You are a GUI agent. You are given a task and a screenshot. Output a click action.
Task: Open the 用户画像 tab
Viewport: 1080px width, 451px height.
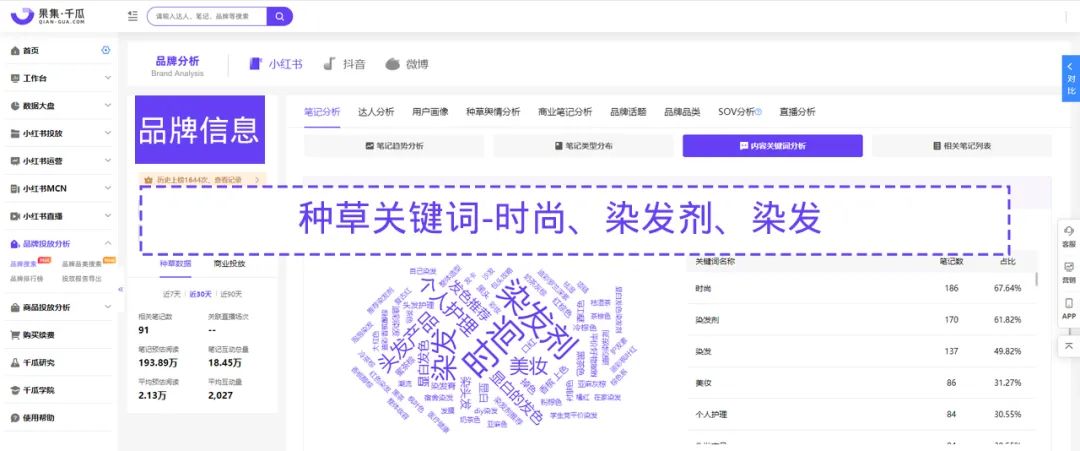[430, 112]
